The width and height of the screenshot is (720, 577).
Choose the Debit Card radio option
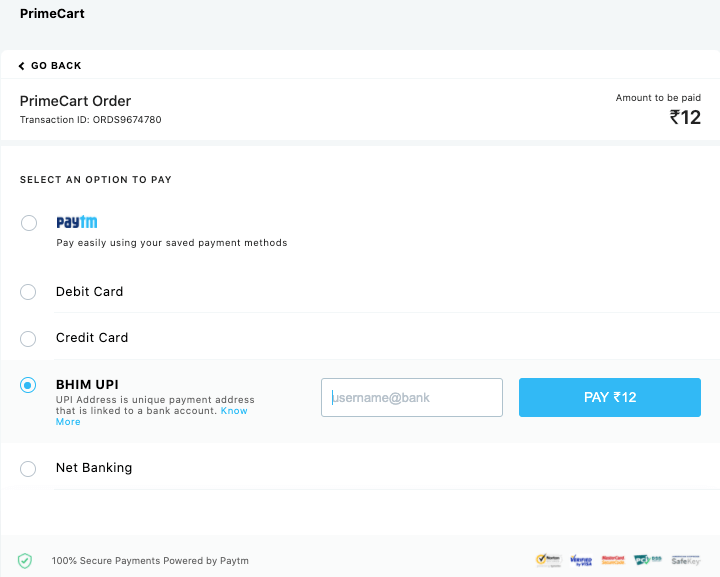(29, 292)
